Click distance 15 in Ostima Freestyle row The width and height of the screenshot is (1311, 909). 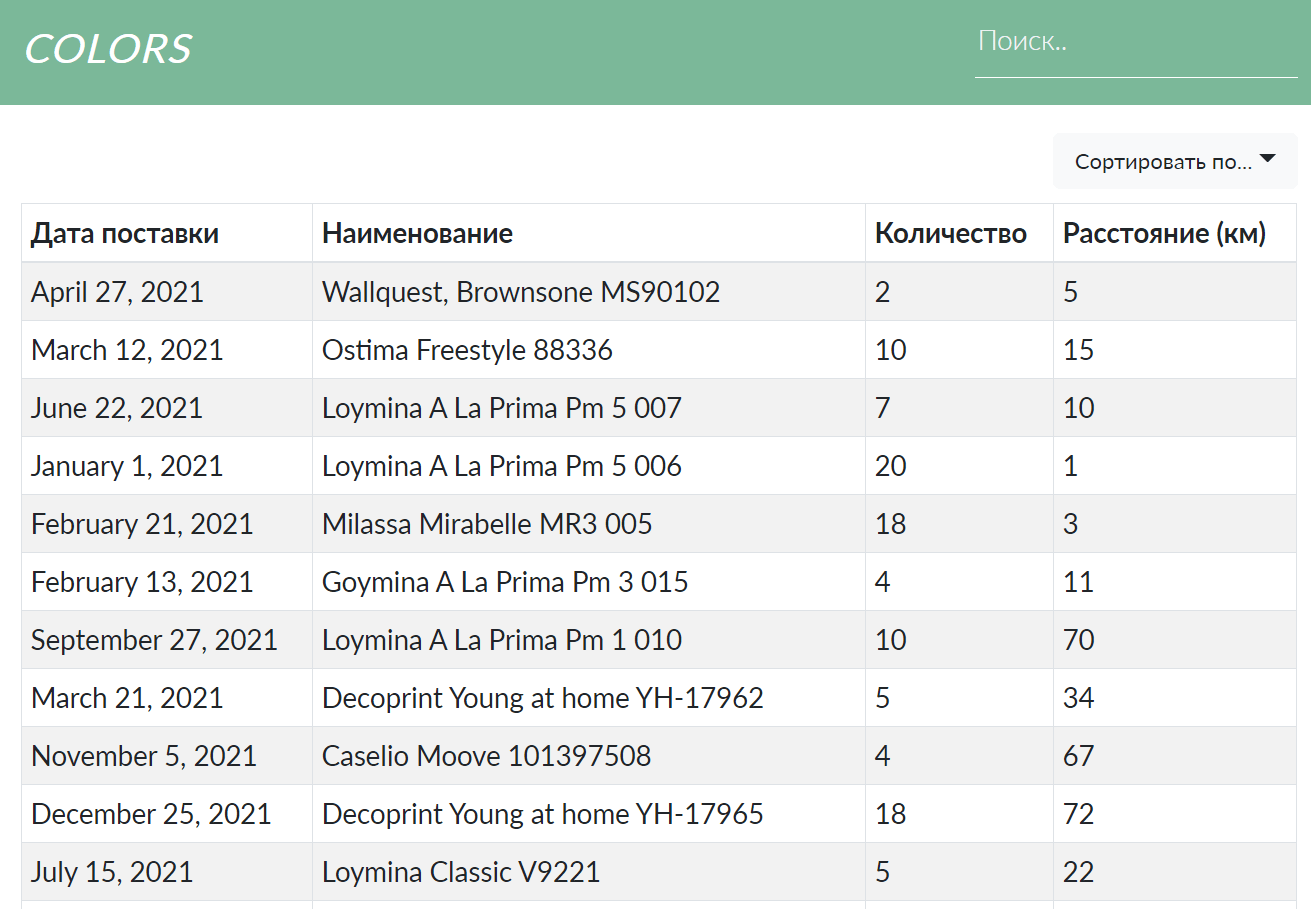1175,350
